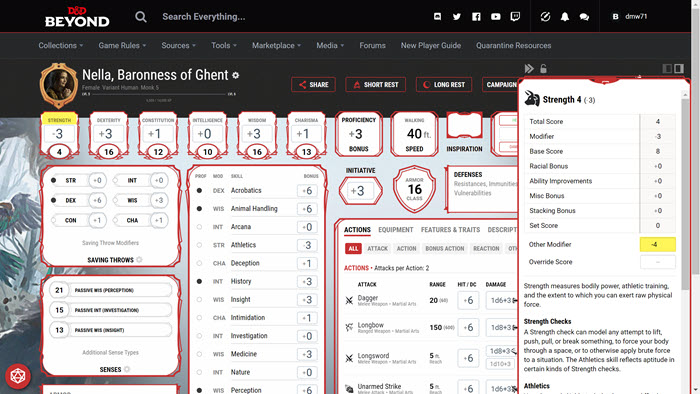Open the messages chat bubble icon
This screenshot has width=700, height=394.
(x=584, y=17)
